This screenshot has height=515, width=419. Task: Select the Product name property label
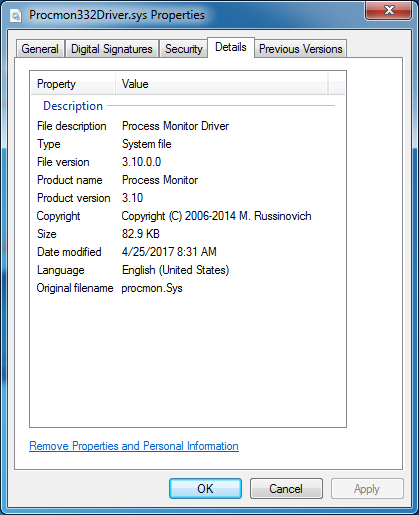coord(70,180)
